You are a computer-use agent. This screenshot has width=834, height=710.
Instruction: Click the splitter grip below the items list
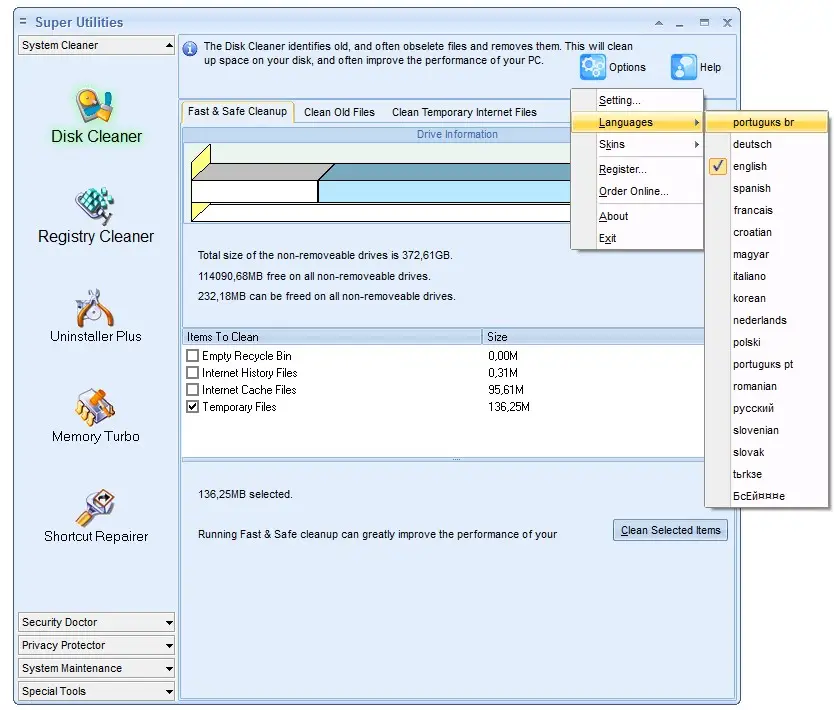click(456, 459)
